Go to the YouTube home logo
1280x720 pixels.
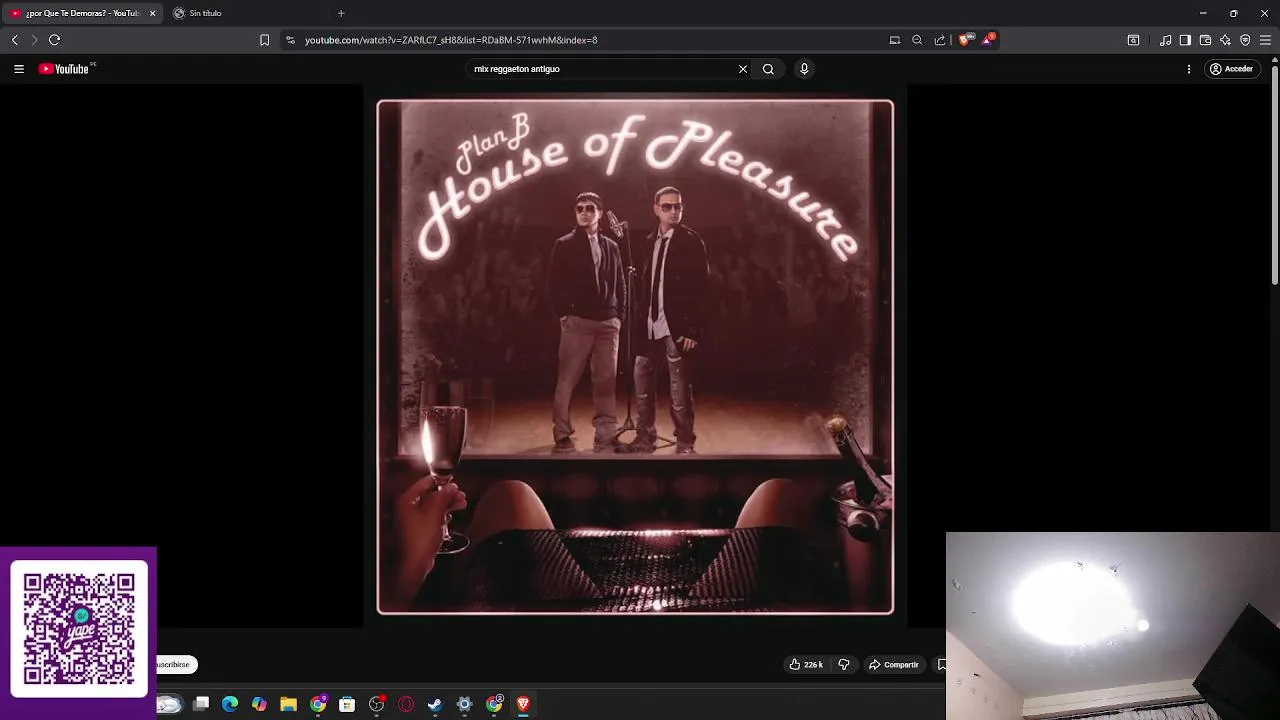pyautogui.click(x=64, y=69)
